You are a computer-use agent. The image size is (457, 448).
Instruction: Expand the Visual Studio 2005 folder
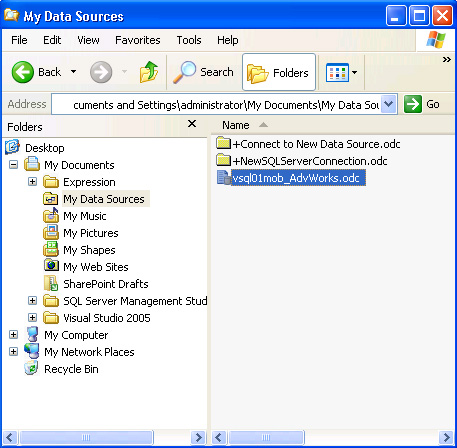[32, 318]
